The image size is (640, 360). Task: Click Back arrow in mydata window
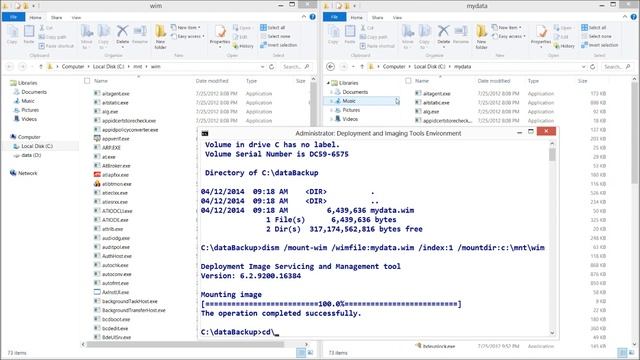point(331,67)
